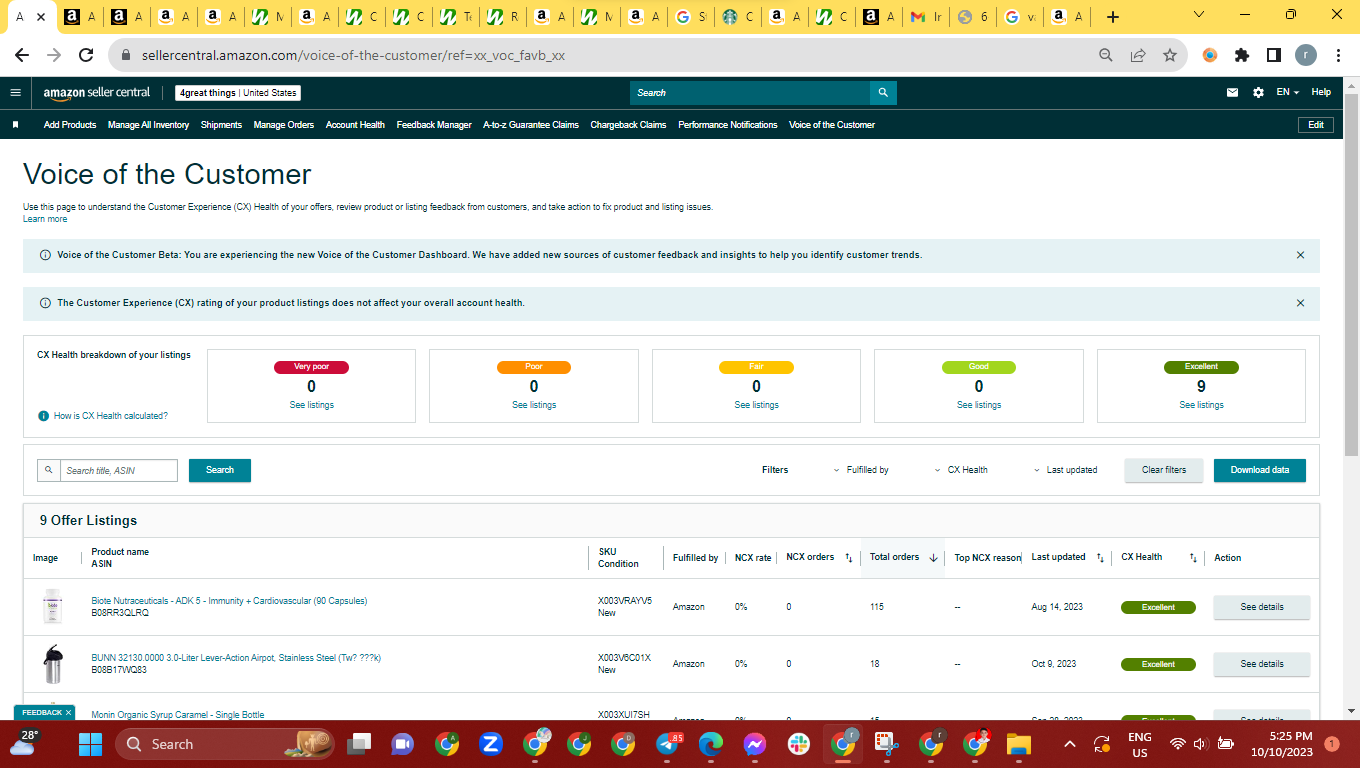Screen dimensions: 1360x768
Task: Open the Windows Start menu
Action: 91,744
